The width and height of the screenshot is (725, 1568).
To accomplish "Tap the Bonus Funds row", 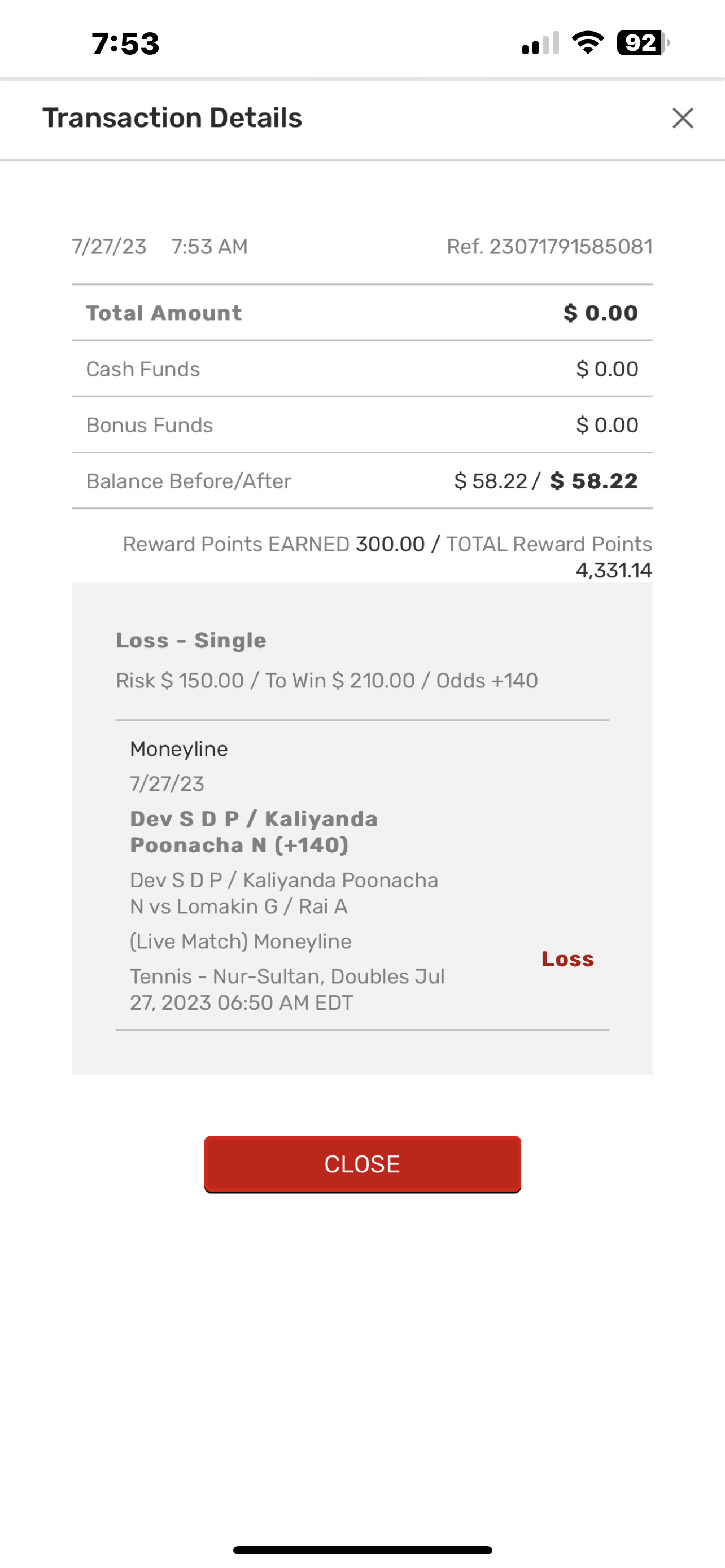I will point(362,425).
